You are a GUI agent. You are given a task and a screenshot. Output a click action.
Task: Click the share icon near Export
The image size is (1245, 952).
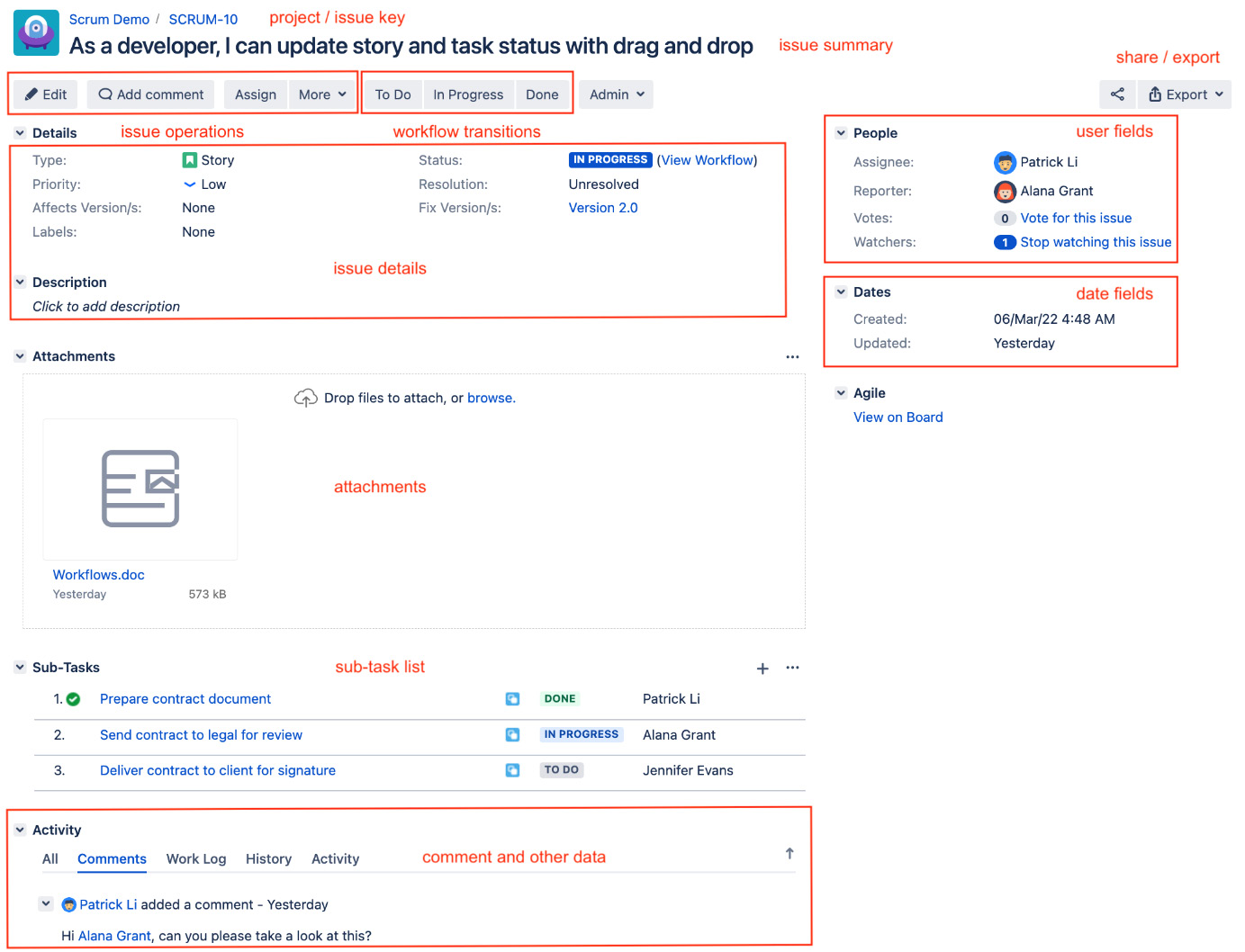(1117, 94)
